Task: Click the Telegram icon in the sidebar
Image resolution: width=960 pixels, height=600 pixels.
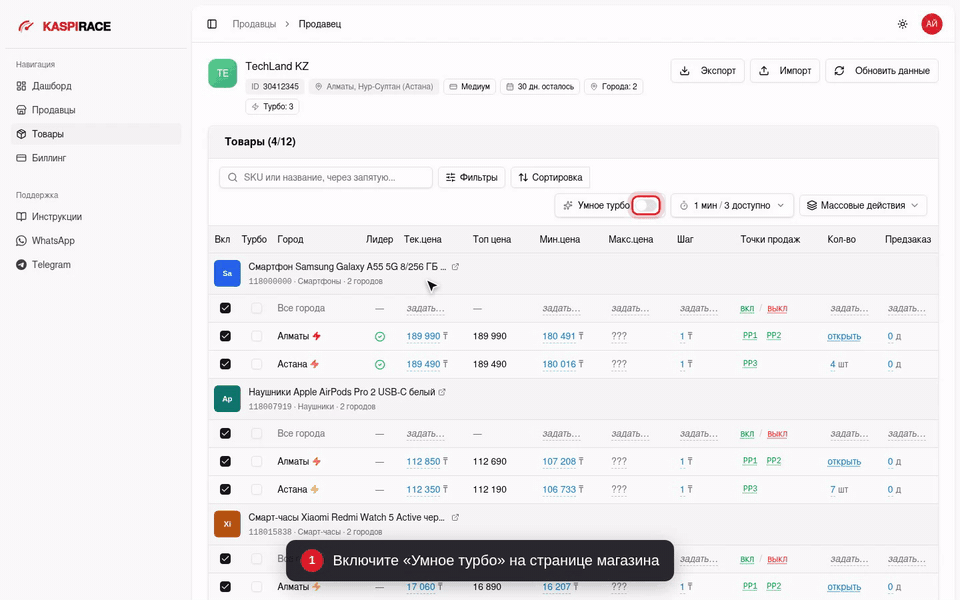Action: pyautogui.click(x=21, y=264)
